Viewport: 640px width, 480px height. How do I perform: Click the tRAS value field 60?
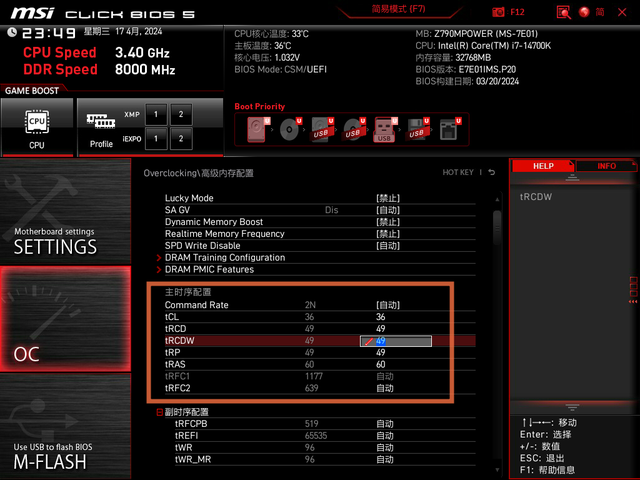point(380,364)
